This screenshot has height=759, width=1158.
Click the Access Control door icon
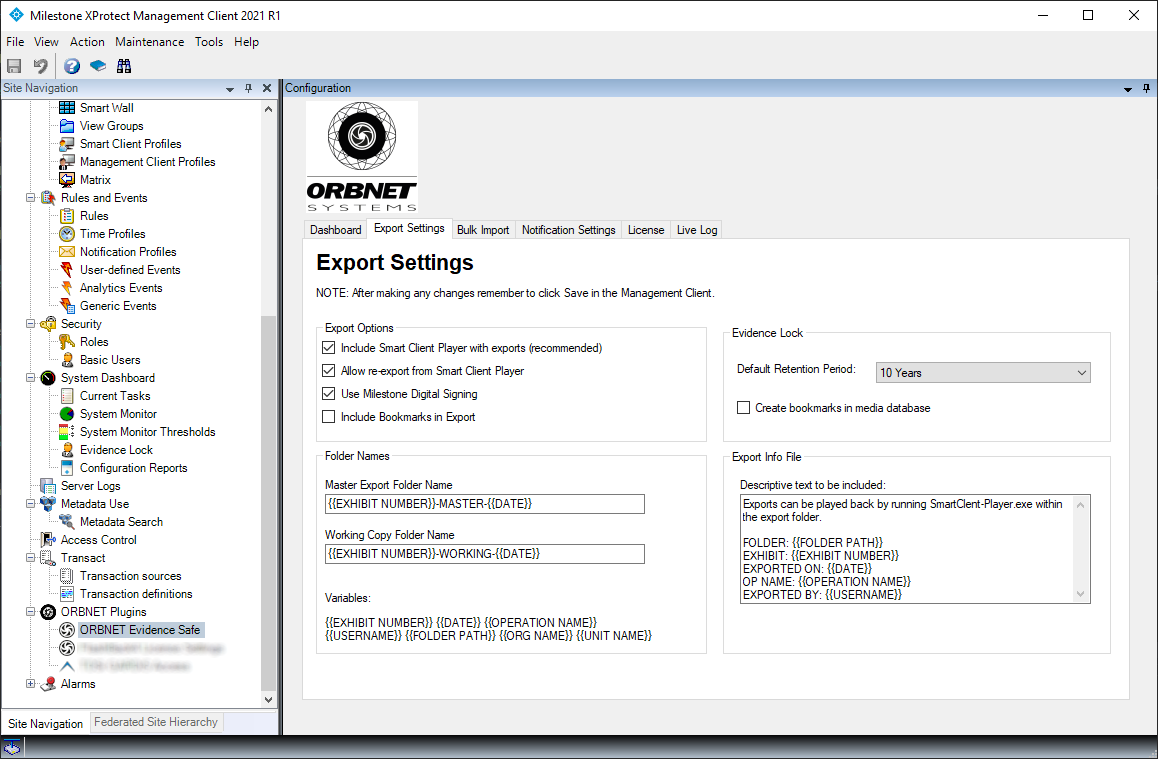pyautogui.click(x=48, y=540)
